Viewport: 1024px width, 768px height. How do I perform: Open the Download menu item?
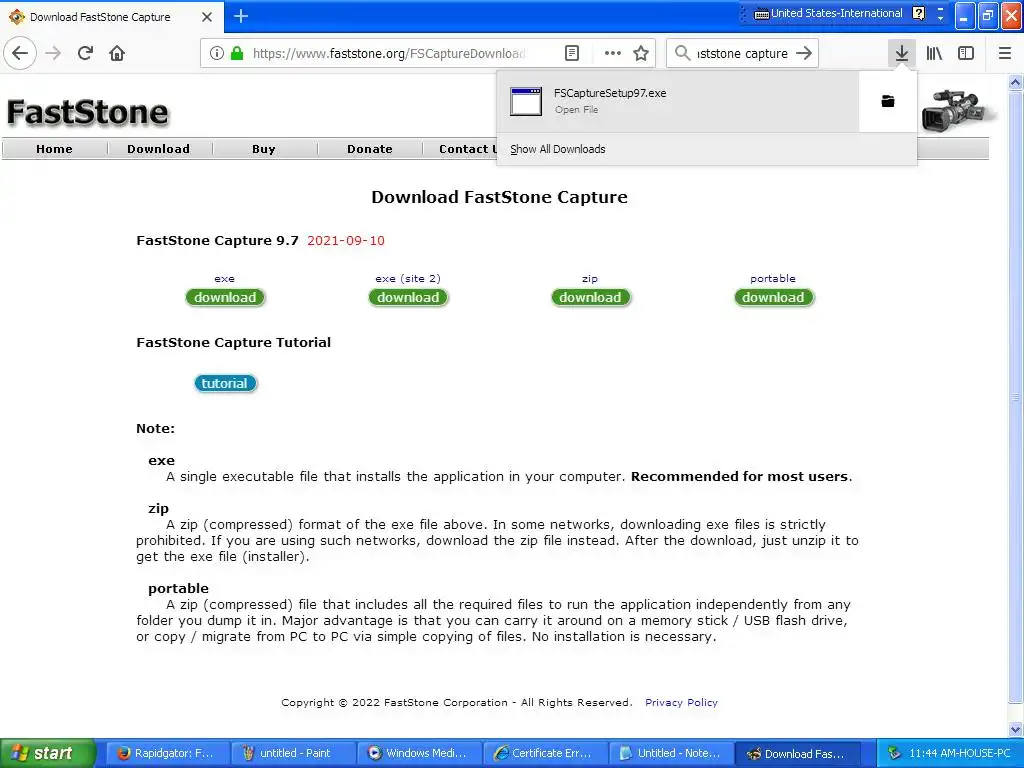[x=159, y=149]
